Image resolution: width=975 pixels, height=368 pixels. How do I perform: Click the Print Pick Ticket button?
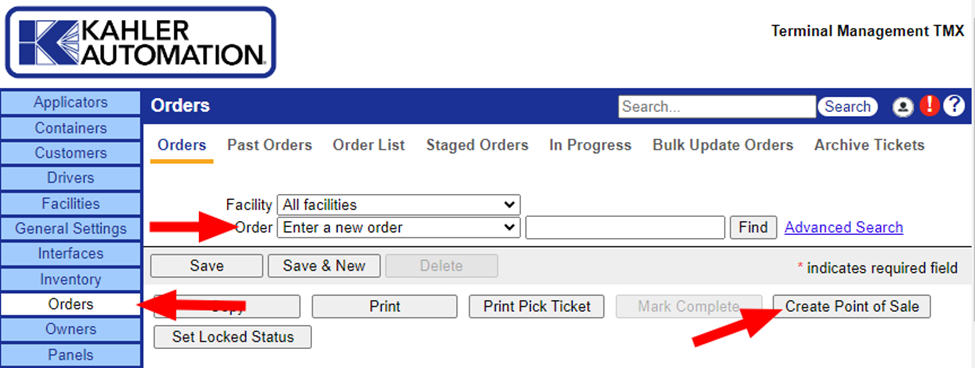click(x=536, y=306)
